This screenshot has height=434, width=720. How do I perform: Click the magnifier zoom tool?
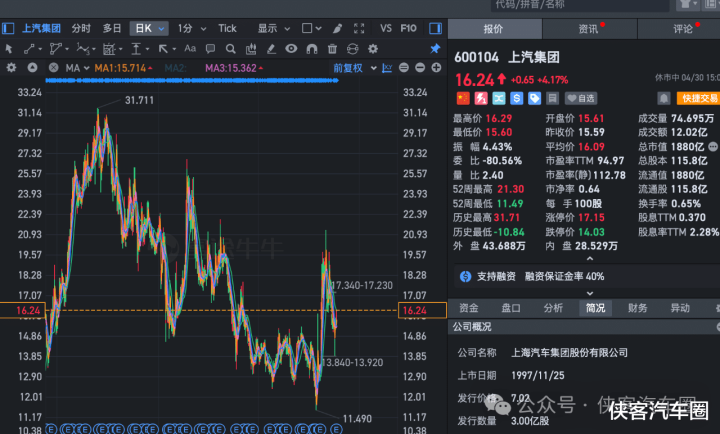coord(231,49)
